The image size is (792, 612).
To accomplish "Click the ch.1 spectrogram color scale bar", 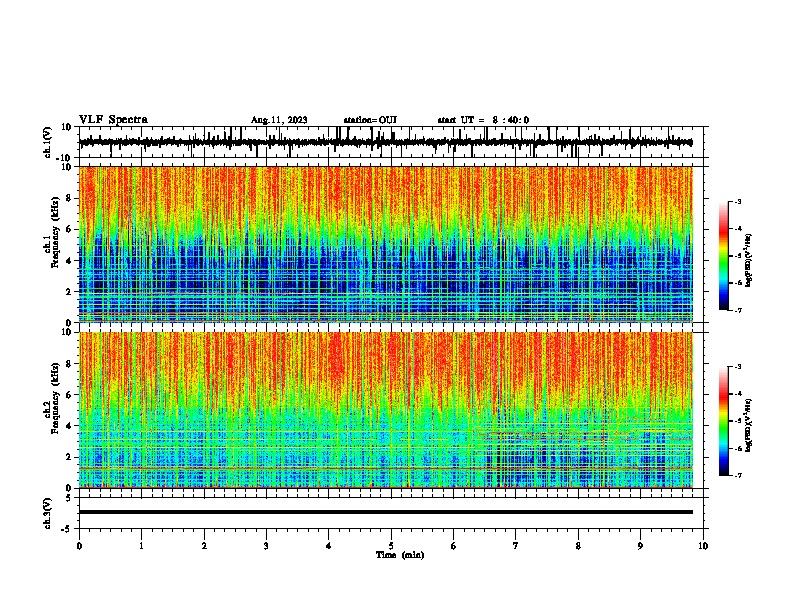I will (x=724, y=256).
